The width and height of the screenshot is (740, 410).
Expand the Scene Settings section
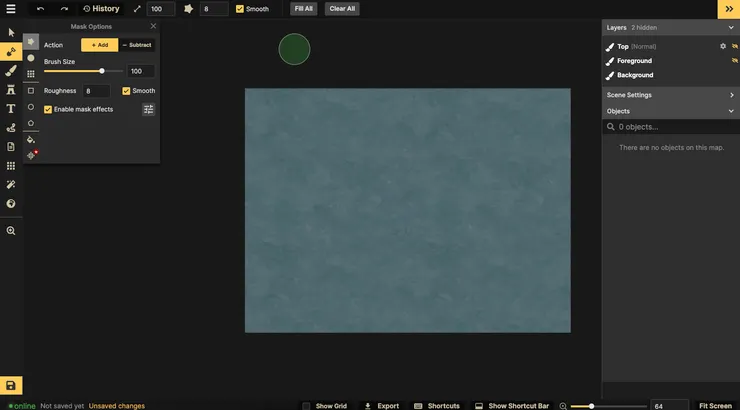pyautogui.click(x=731, y=95)
